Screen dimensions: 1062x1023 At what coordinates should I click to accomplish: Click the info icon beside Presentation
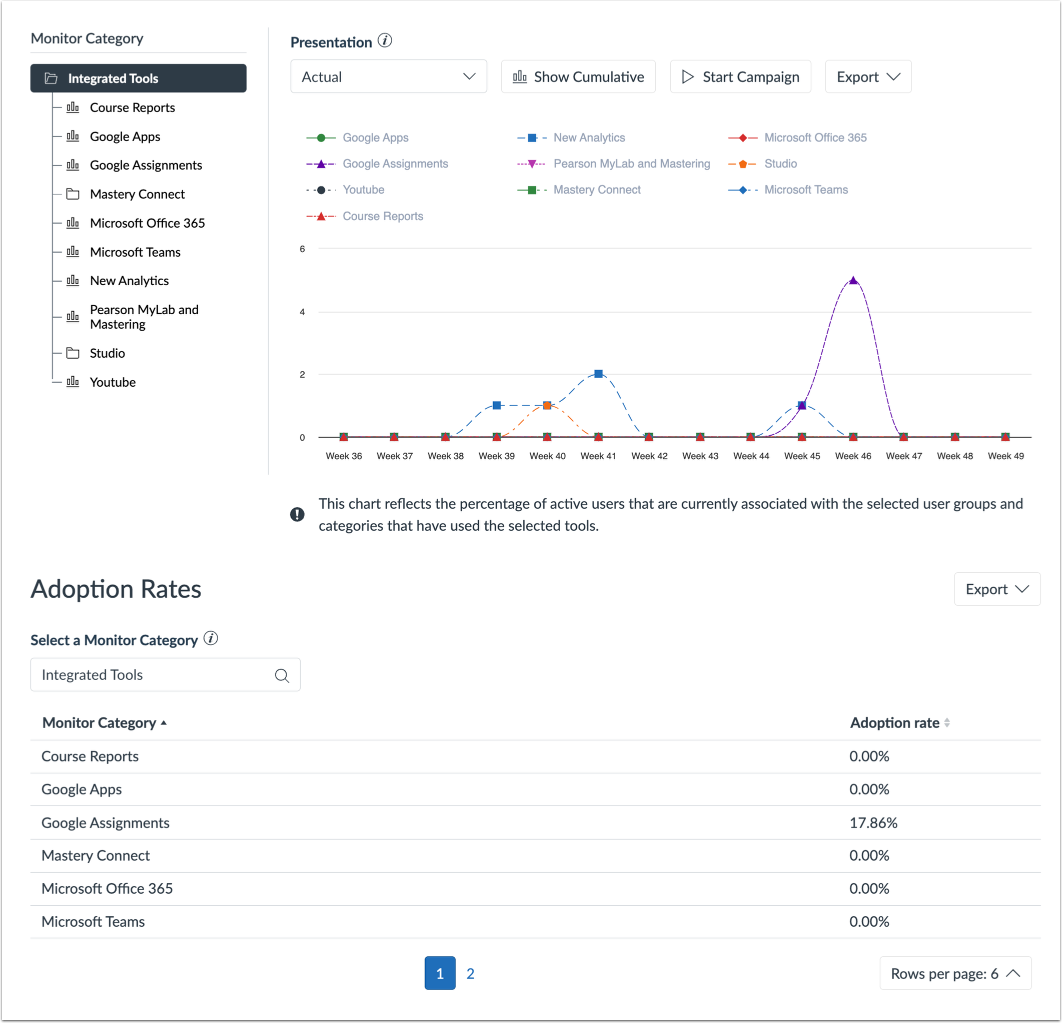[x=386, y=41]
